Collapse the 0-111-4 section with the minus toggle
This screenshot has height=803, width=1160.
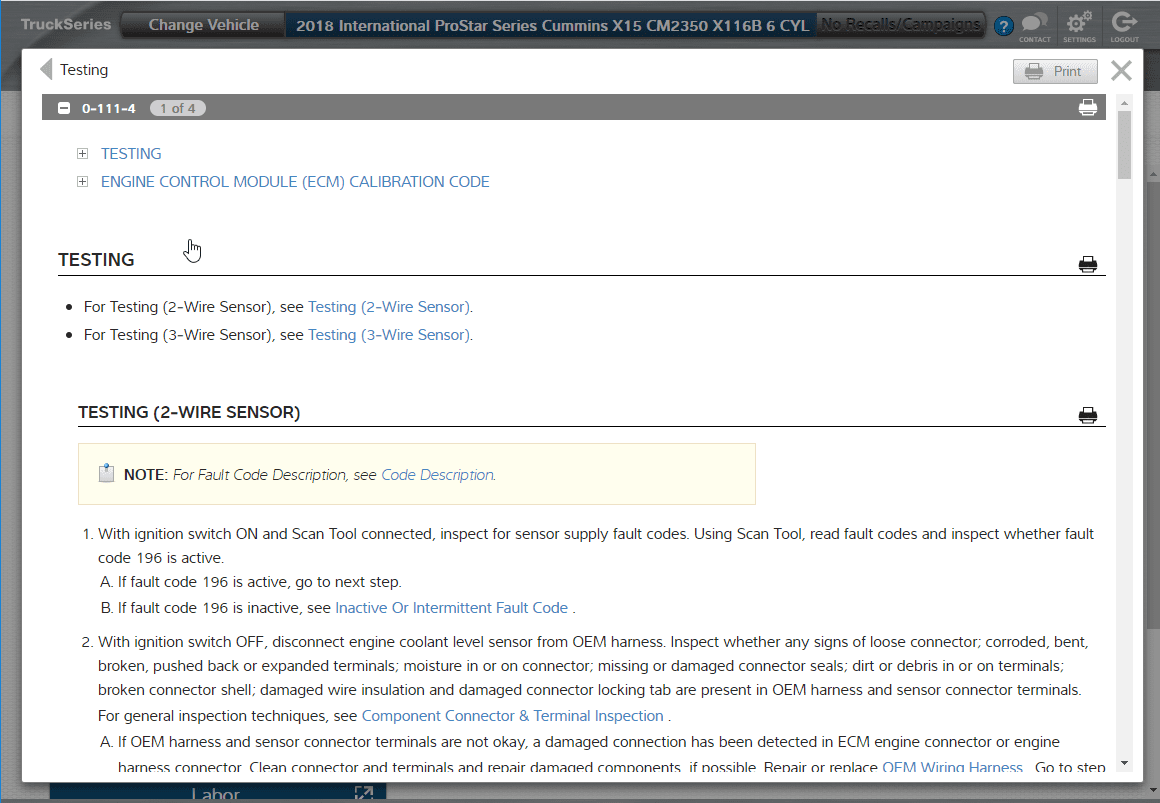coord(64,108)
